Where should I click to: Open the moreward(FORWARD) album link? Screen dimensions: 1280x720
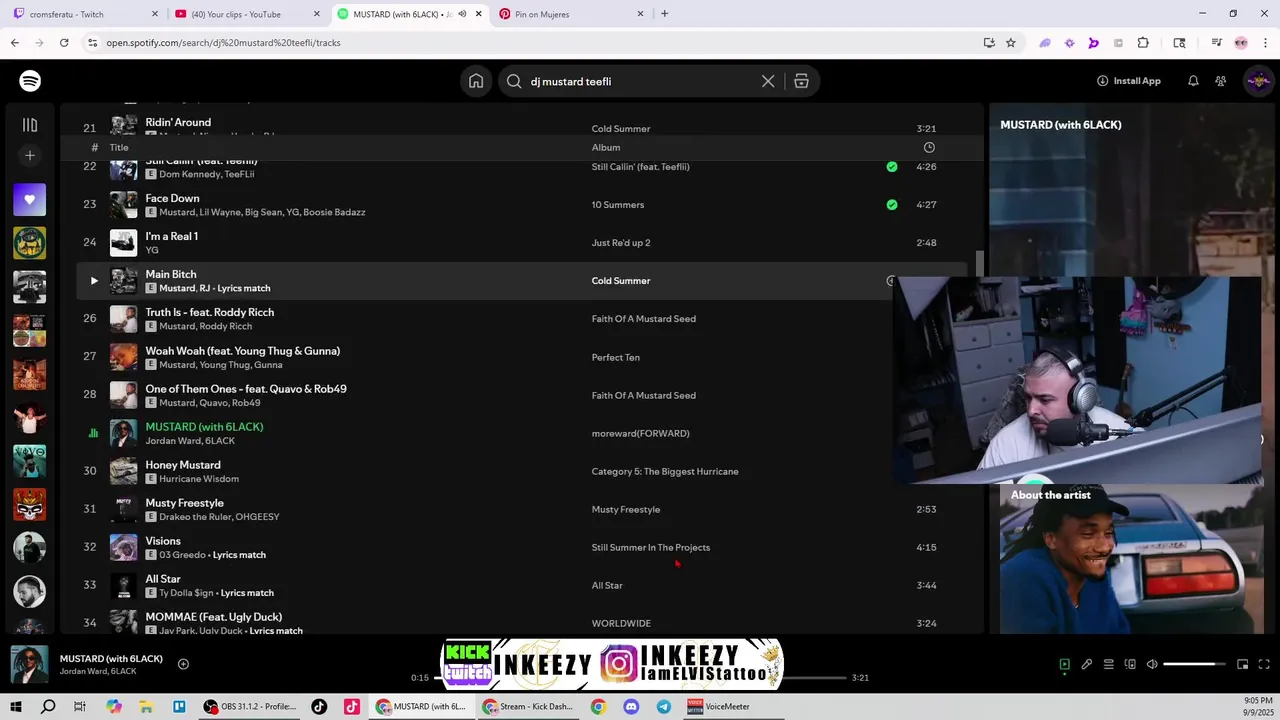[641, 433]
